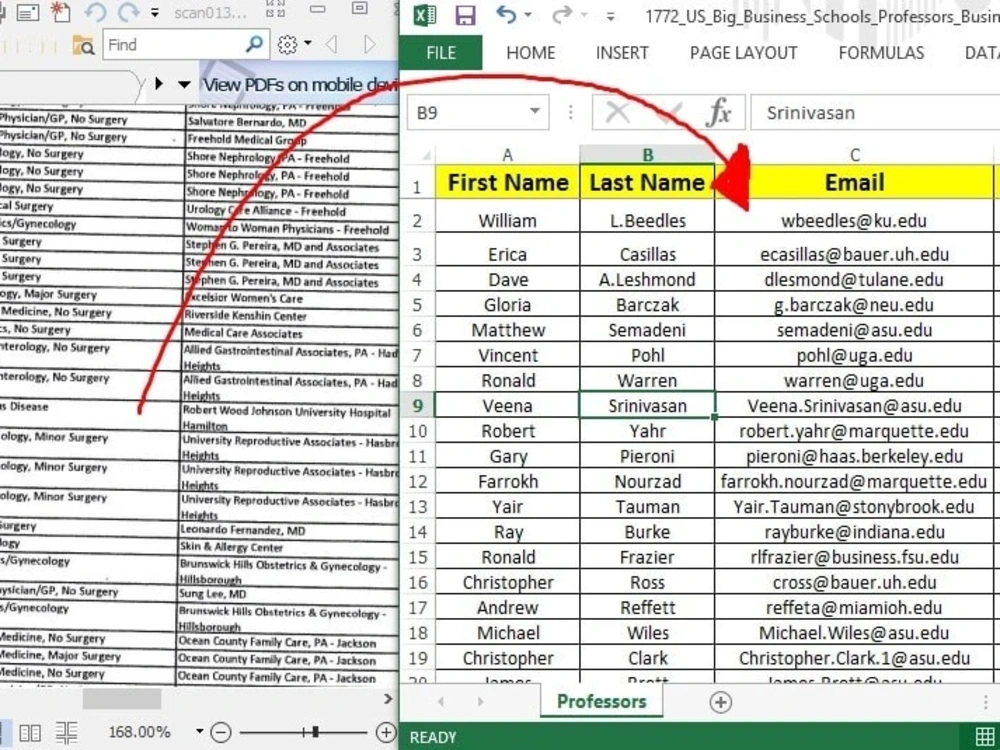Expand the Name Box dropdown arrow
Viewport: 1000px width, 750px height.
point(535,112)
